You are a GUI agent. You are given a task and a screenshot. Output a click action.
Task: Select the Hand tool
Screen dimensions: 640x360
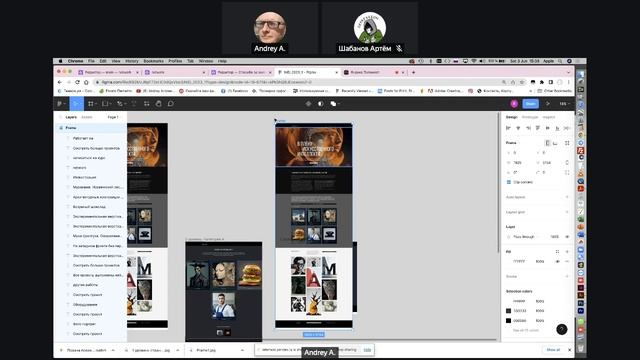coord(158,104)
